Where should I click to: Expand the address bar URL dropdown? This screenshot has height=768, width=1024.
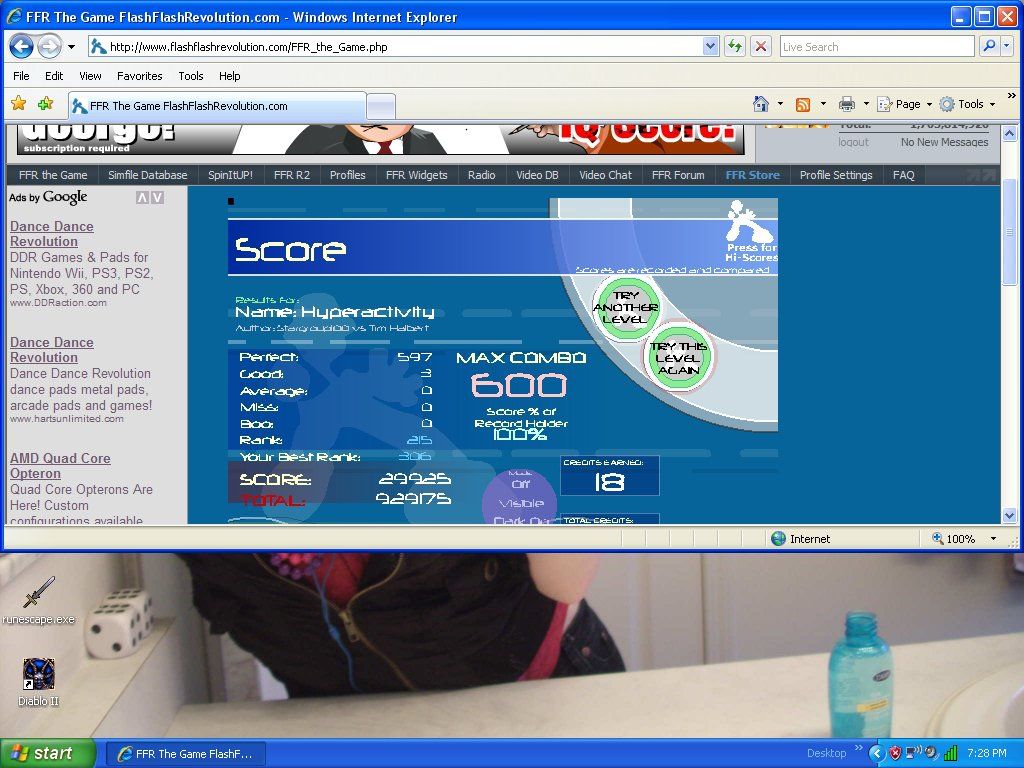pyautogui.click(x=710, y=46)
